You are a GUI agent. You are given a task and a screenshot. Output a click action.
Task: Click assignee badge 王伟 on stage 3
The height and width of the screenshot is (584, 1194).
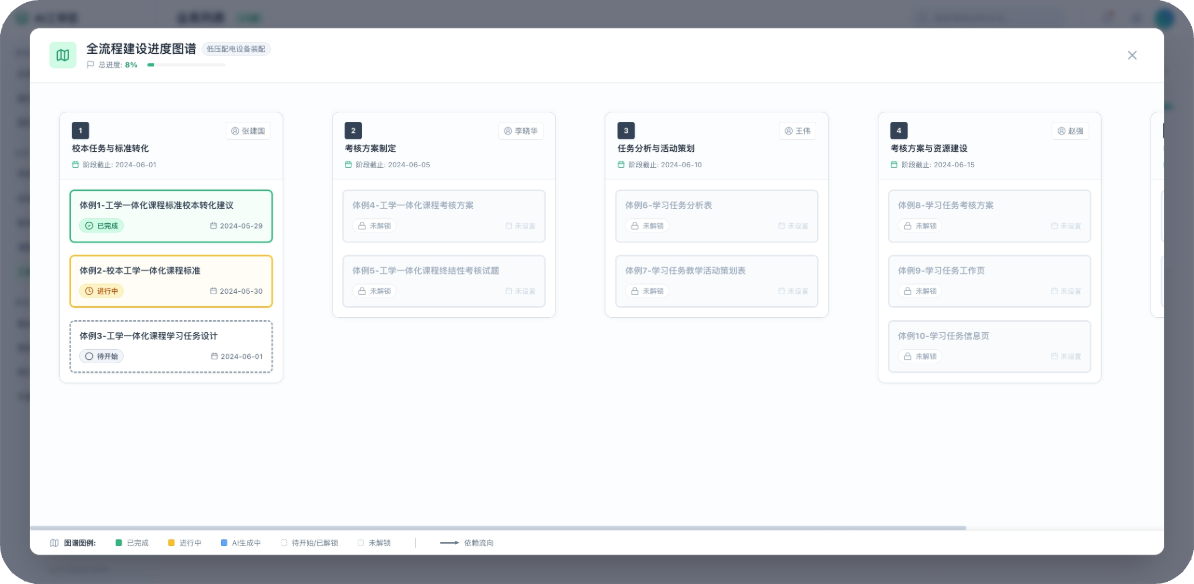(x=797, y=131)
